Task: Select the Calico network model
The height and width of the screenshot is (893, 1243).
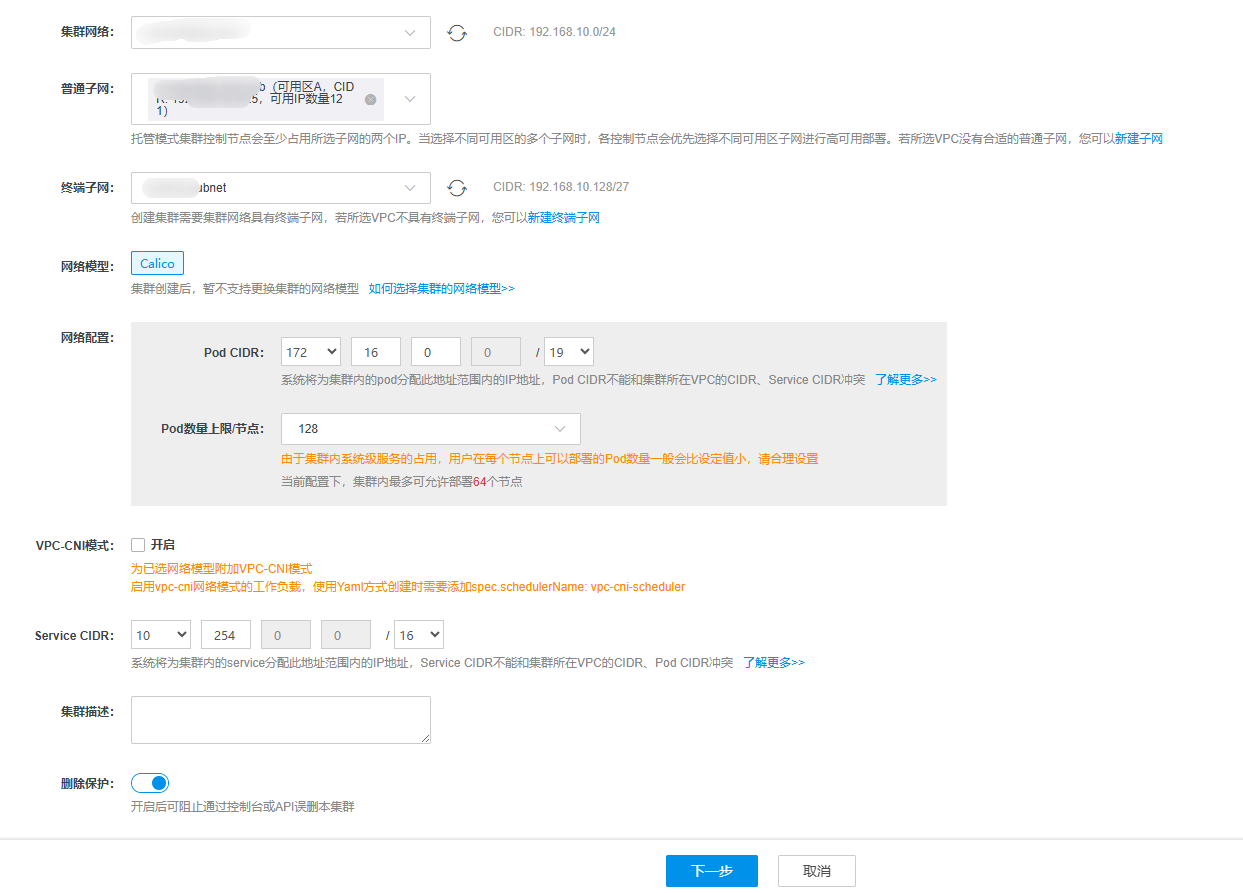Action: (x=157, y=264)
